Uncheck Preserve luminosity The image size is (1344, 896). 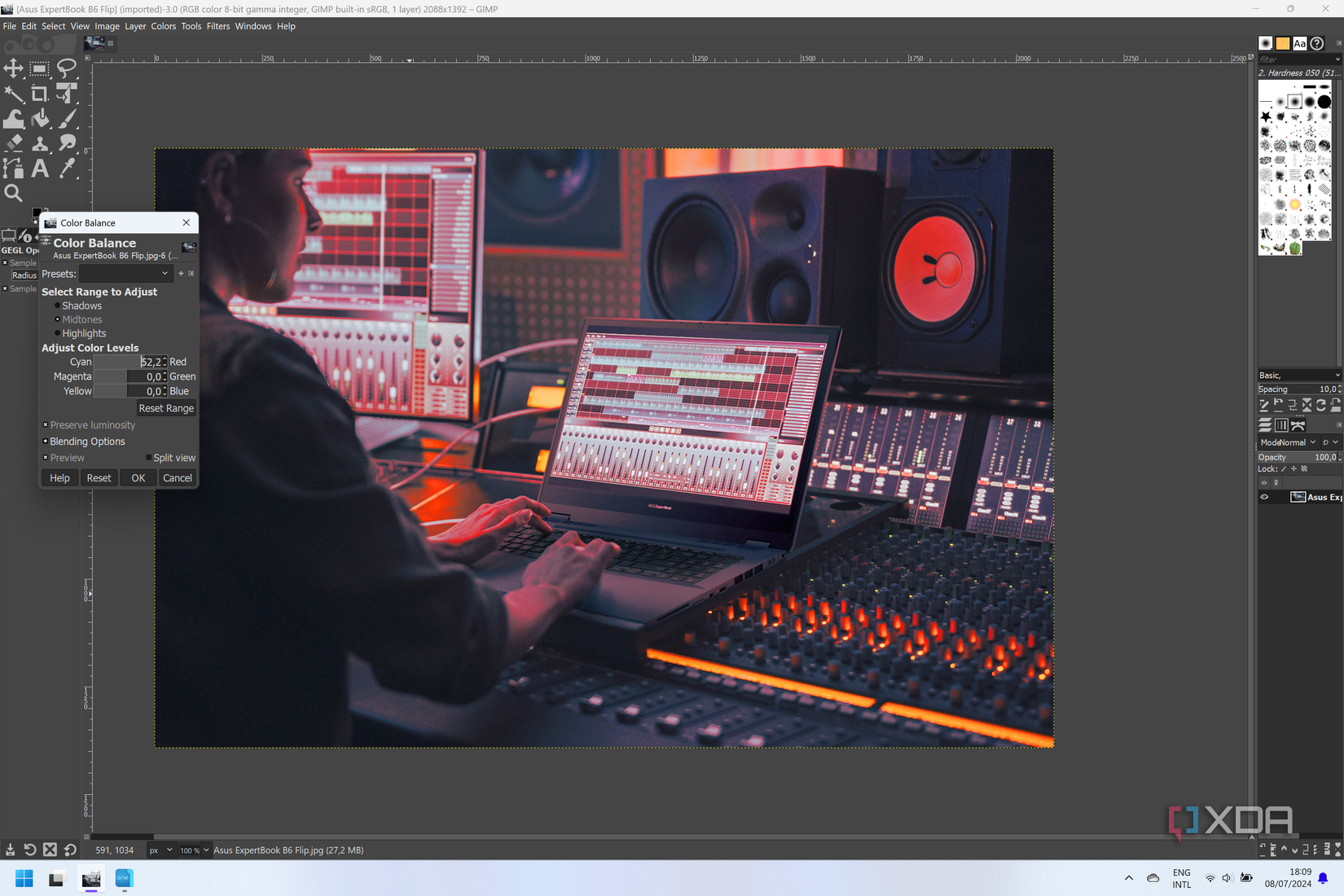click(46, 425)
